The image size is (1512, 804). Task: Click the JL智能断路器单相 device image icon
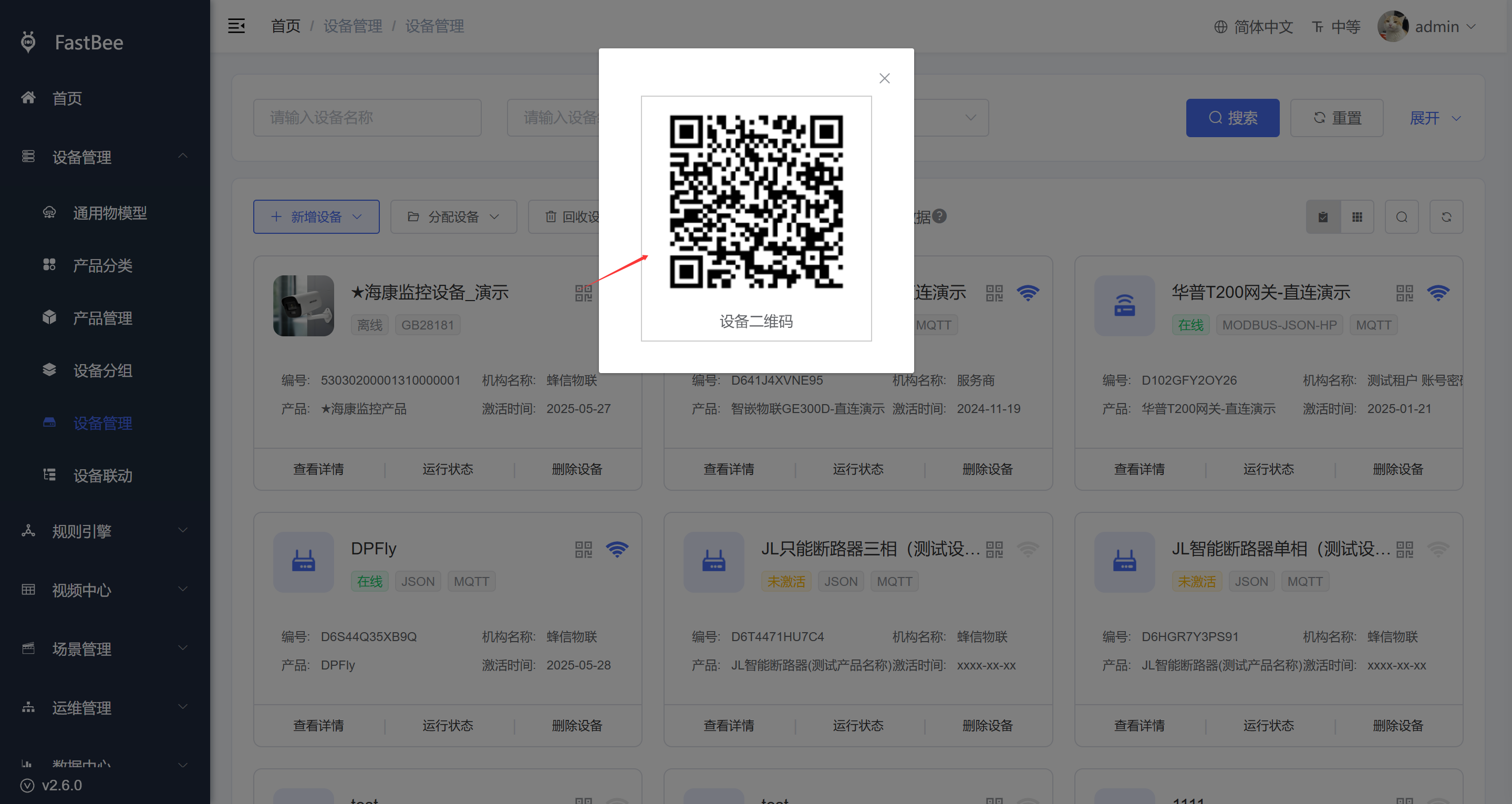coord(1125,562)
